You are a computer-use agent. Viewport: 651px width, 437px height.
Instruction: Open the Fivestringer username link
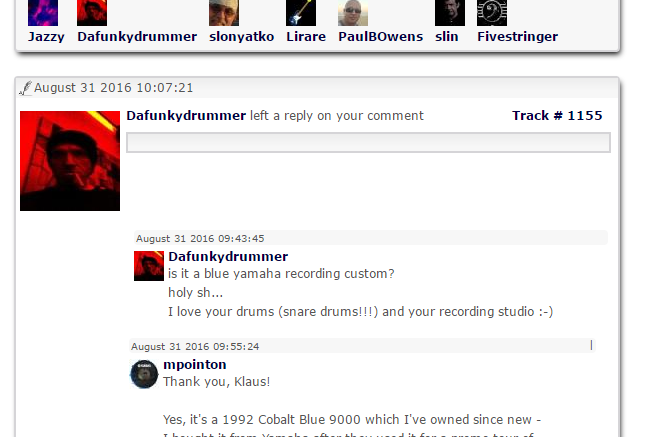point(517,37)
